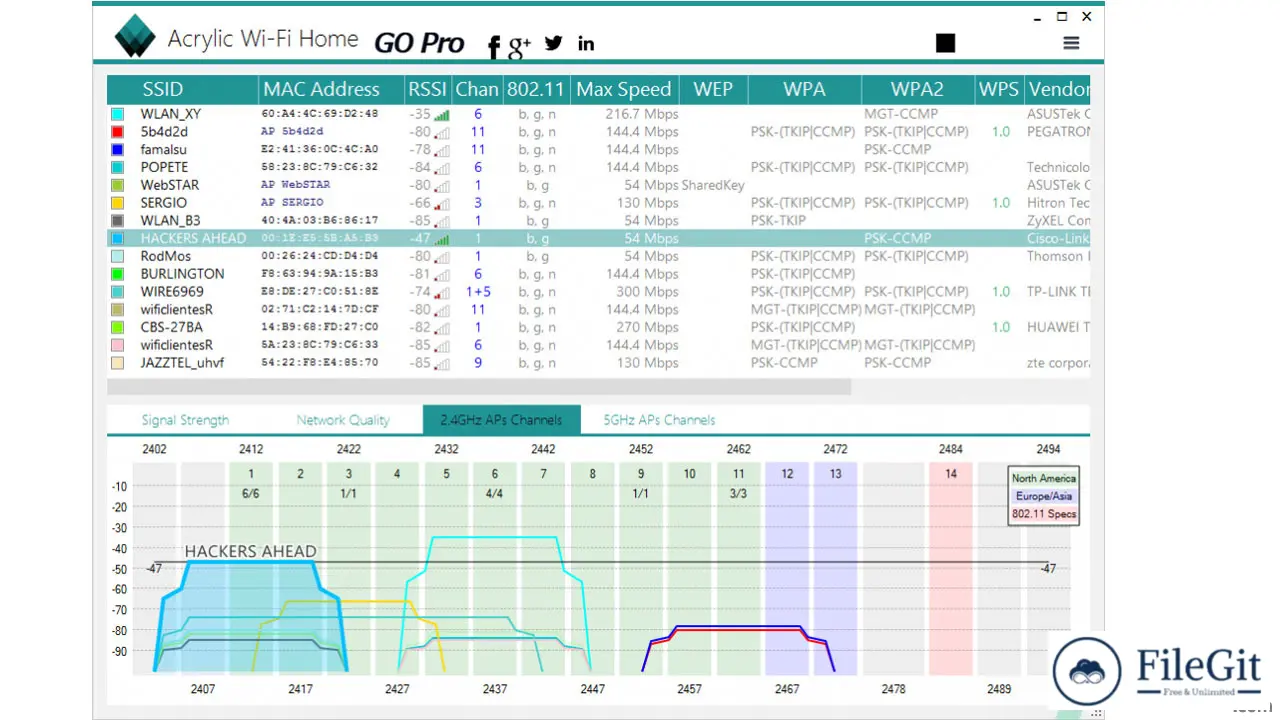The image size is (1280, 720).
Task: Select the WLAN_XY network row
Action: click(598, 114)
